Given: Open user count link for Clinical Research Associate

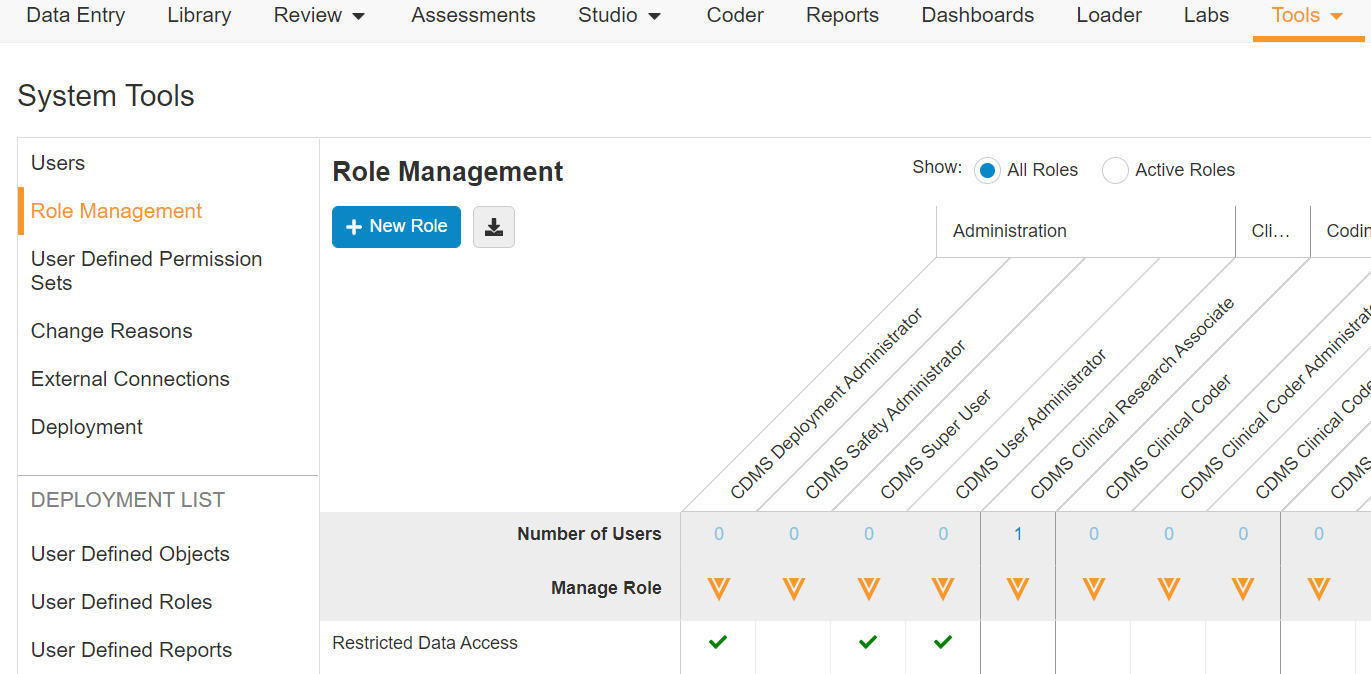Looking at the screenshot, I should 1018,534.
